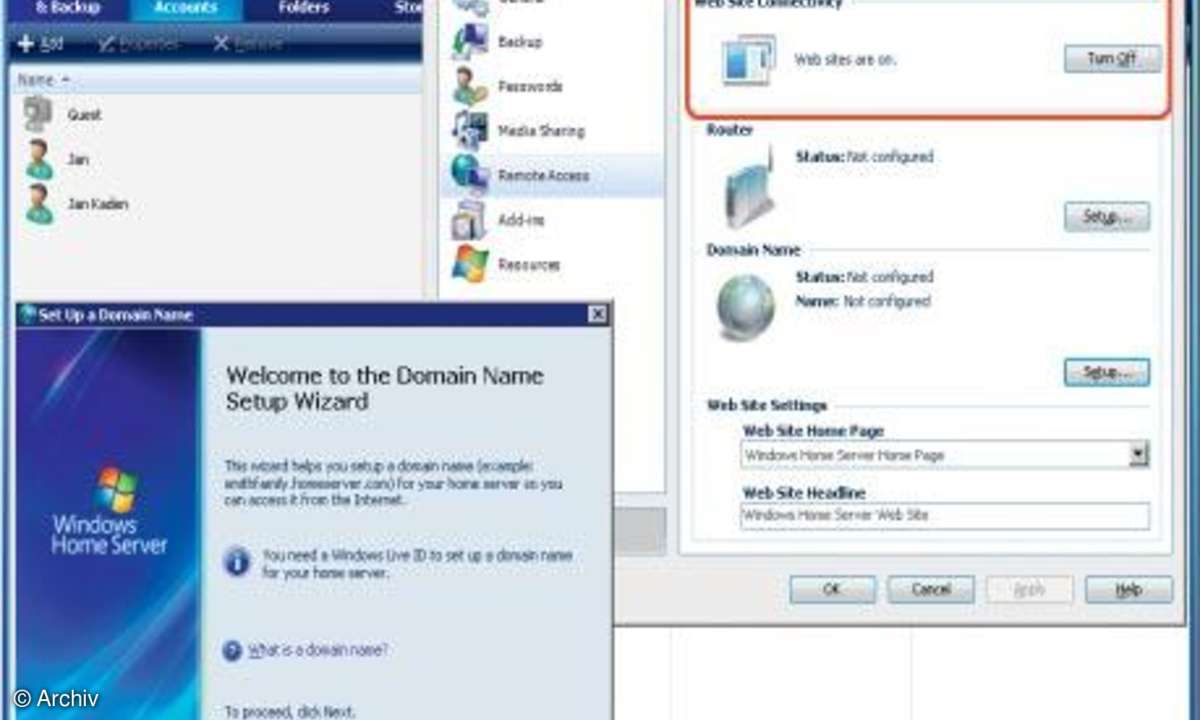Viewport: 1200px width, 720px height.
Task: Click Windows Home Server logo in wizard
Action: [110, 510]
